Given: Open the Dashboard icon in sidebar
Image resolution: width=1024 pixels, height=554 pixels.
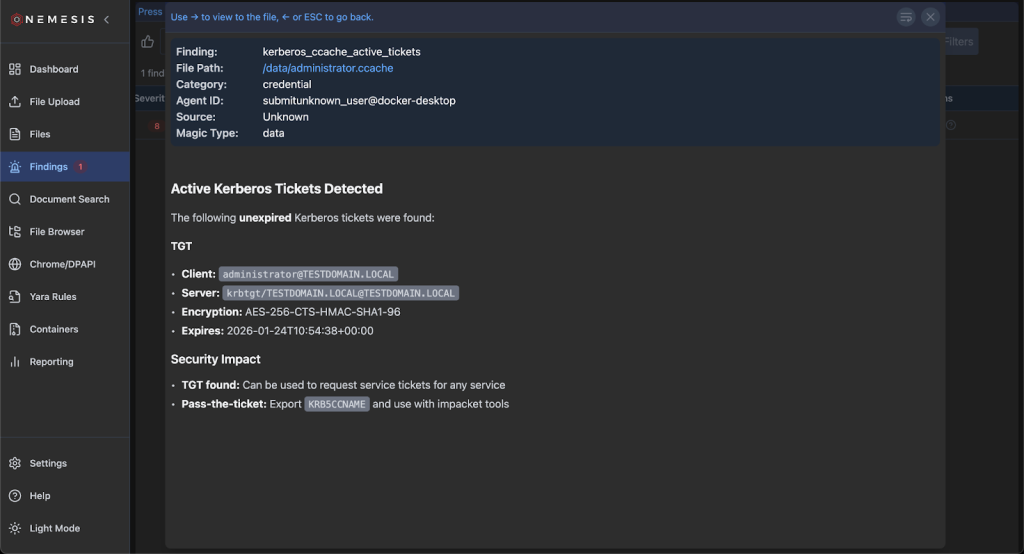Looking at the screenshot, I should point(15,69).
